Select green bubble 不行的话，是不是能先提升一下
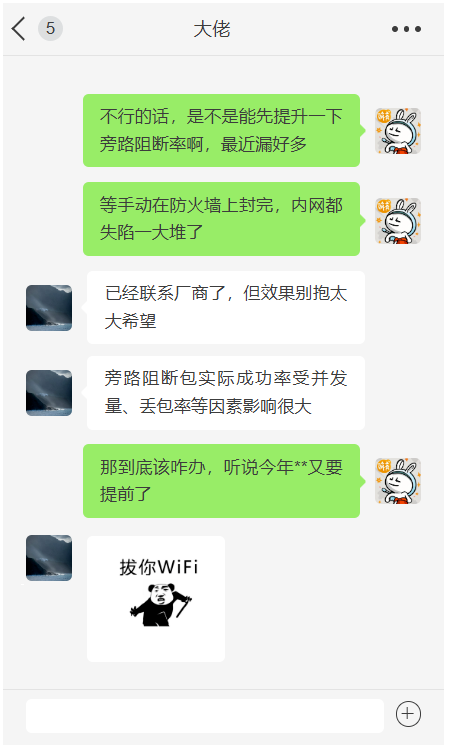The width and height of the screenshot is (449, 747). (x=221, y=130)
